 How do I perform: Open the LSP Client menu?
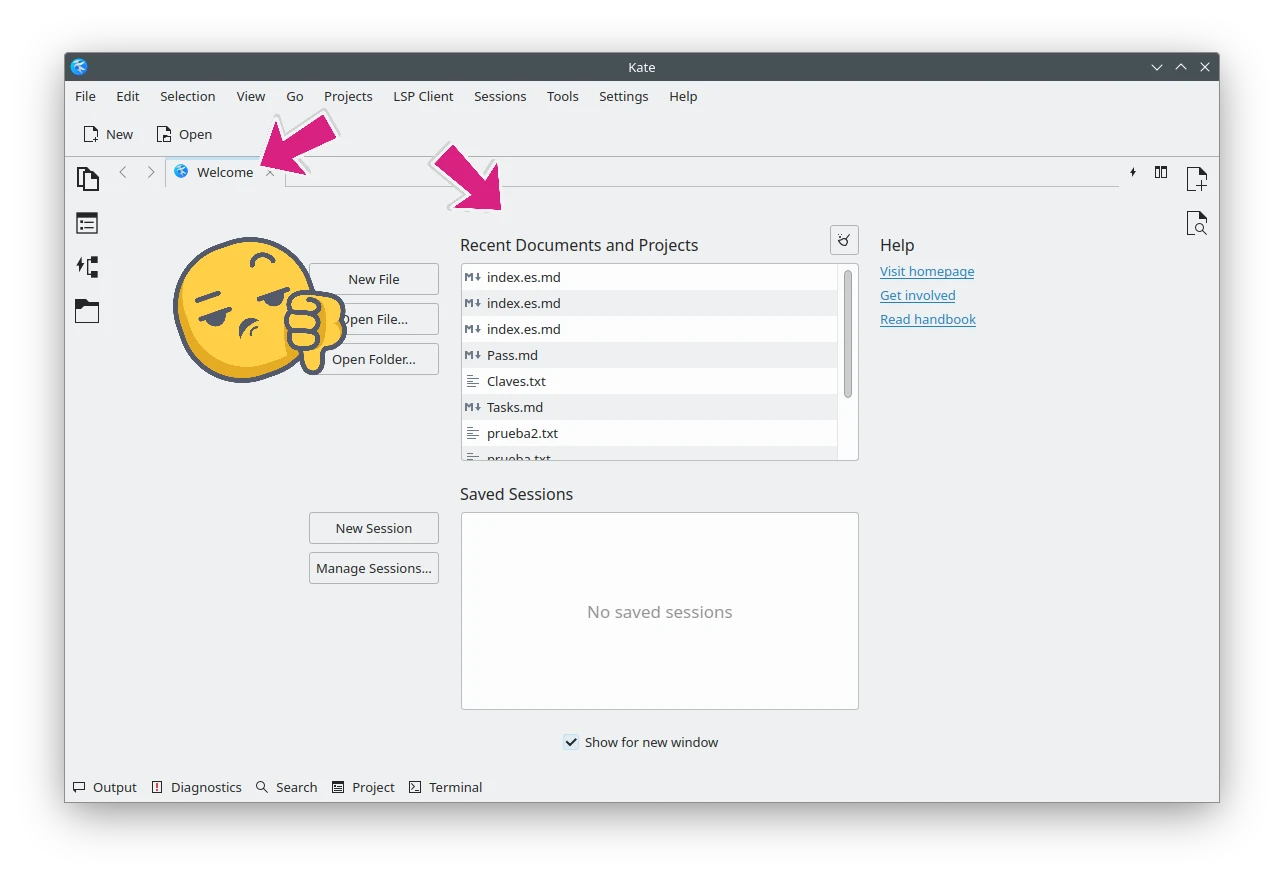point(423,96)
